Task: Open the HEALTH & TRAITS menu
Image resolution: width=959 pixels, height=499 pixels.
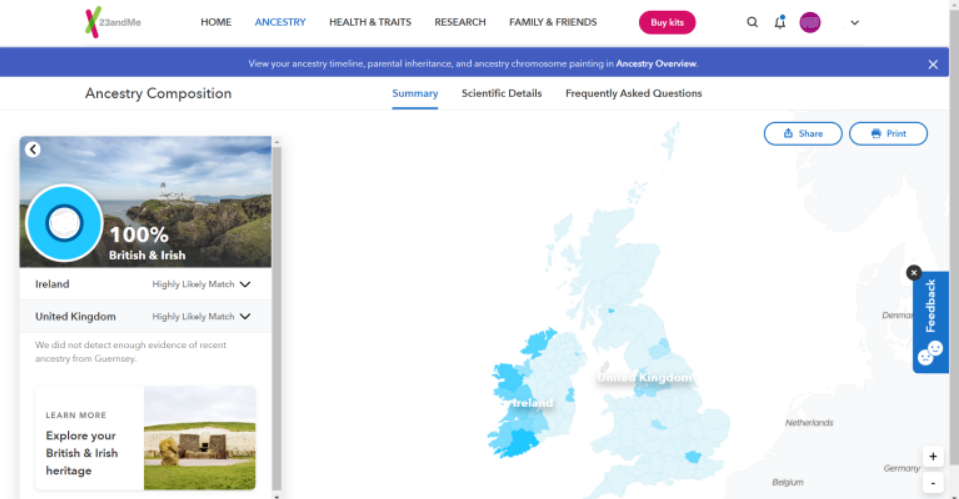Action: coord(370,22)
